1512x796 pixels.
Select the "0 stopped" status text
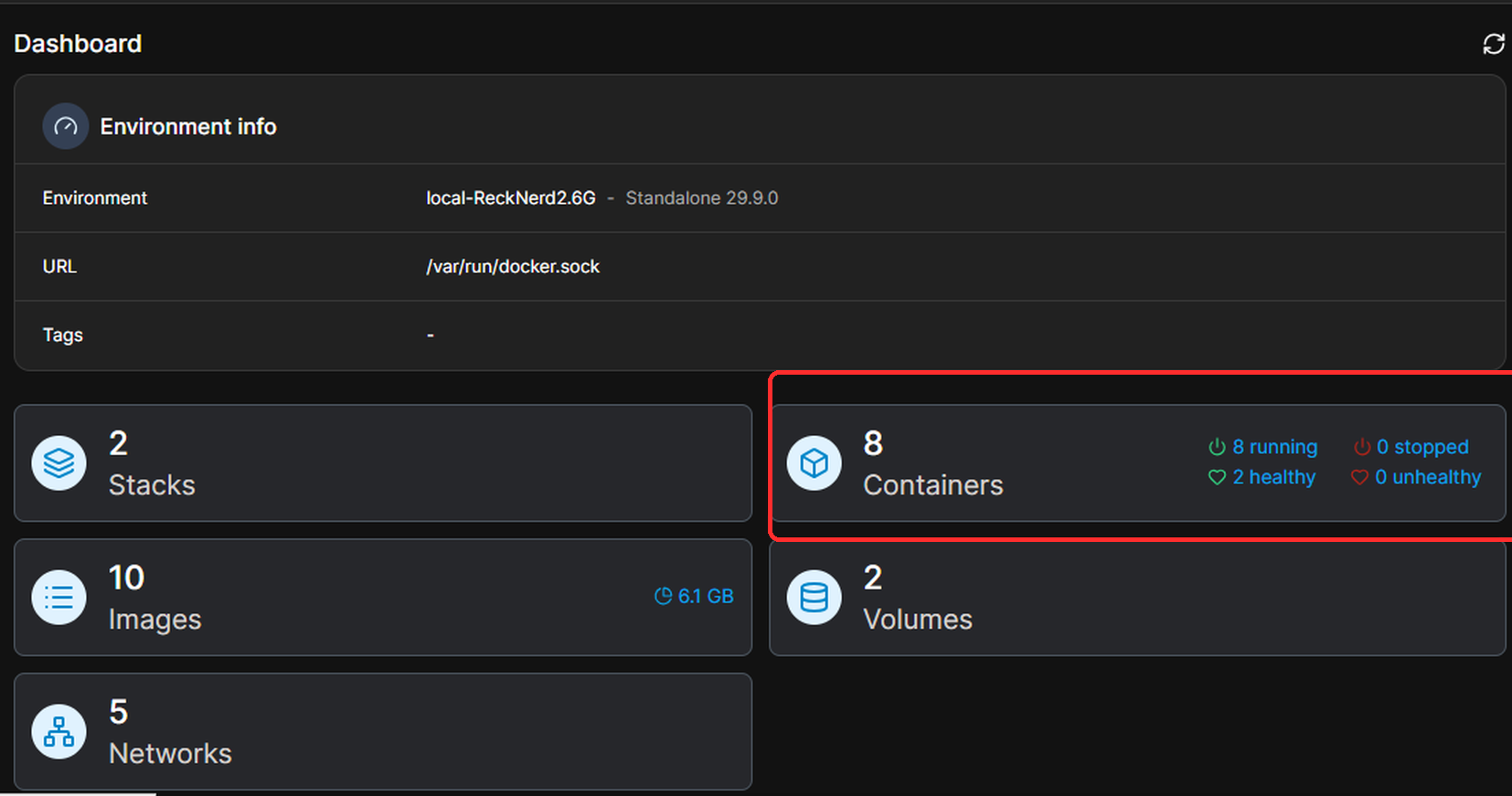tap(1422, 447)
